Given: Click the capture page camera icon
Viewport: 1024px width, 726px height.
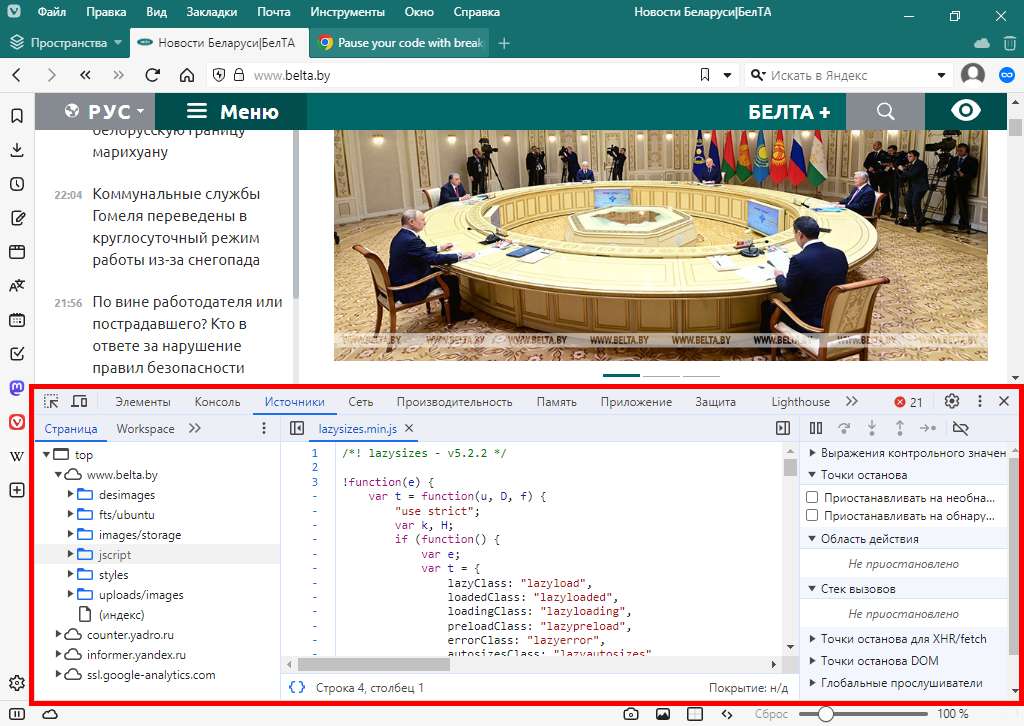Looking at the screenshot, I should tap(631, 714).
